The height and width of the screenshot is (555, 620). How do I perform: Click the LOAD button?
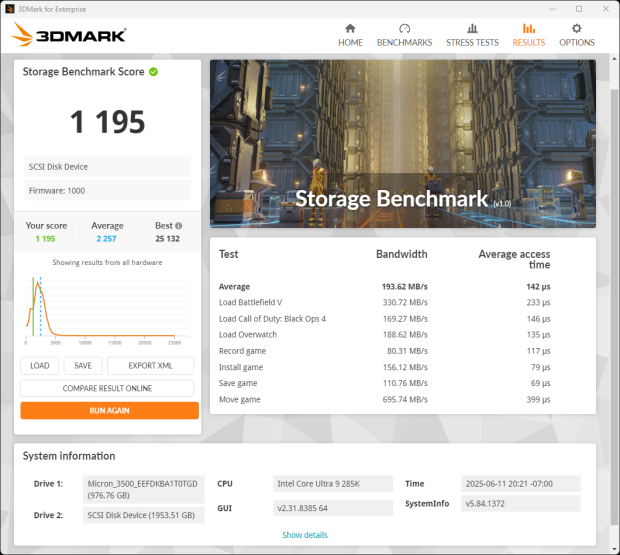(40, 366)
